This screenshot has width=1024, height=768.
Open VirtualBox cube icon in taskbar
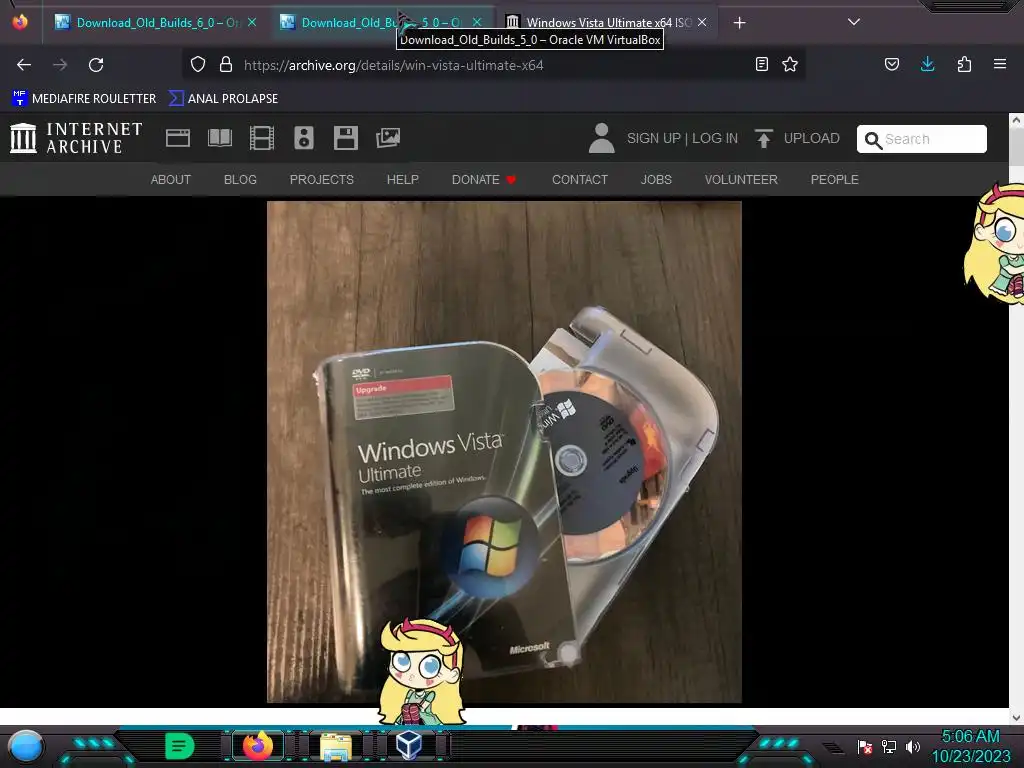pyautogui.click(x=409, y=745)
